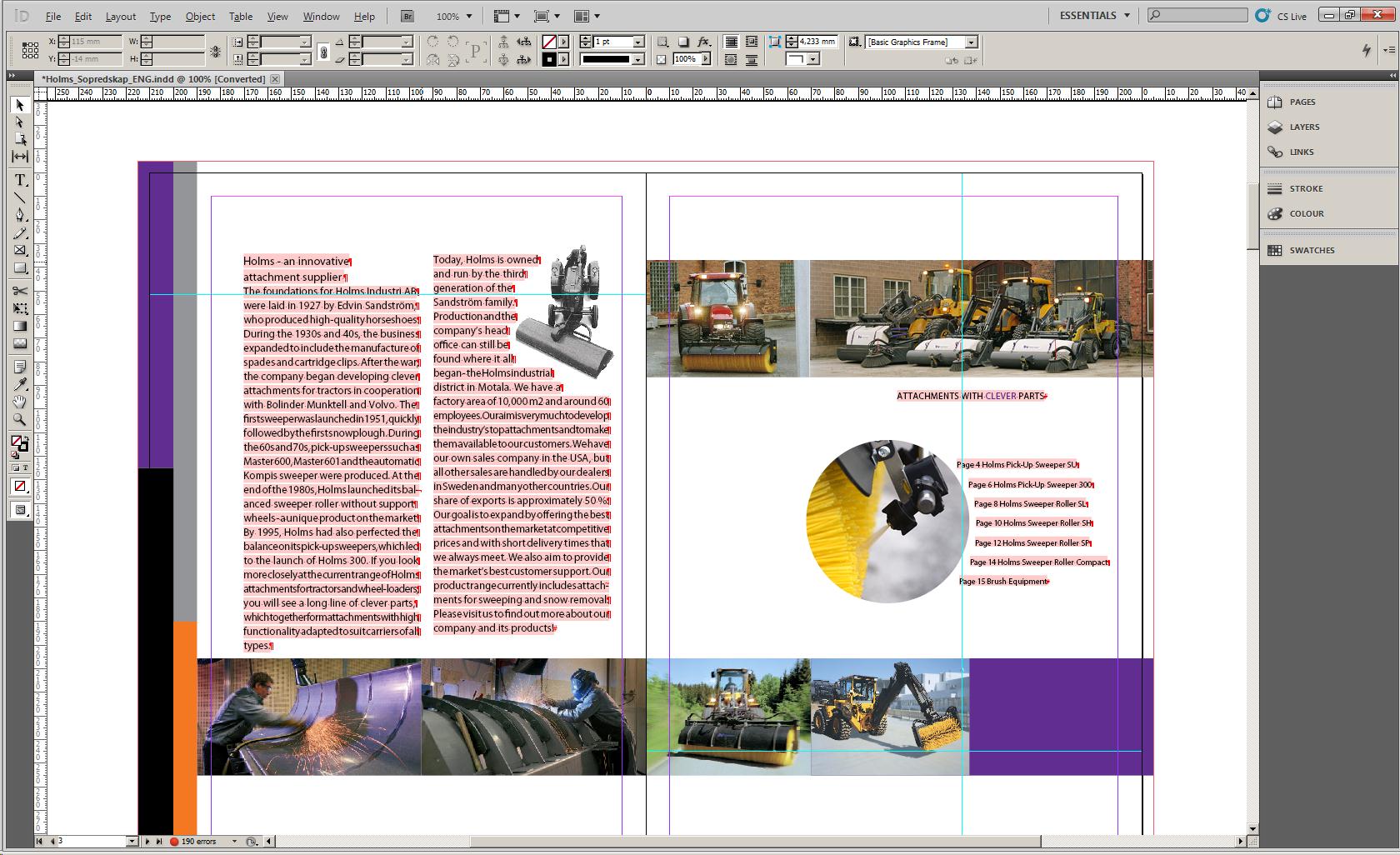Select the Pen tool
This screenshot has height=855, width=1400.
20,215
